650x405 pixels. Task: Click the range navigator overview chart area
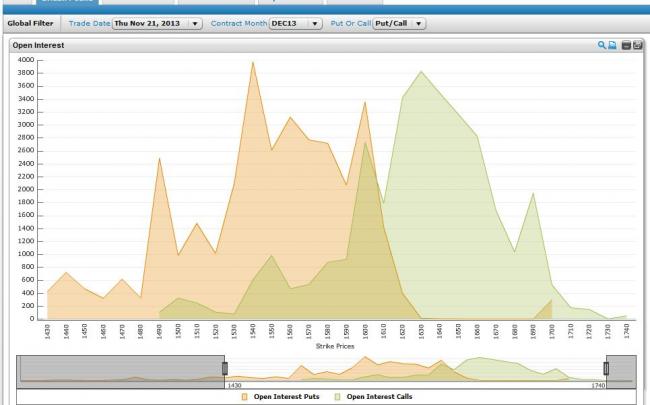(414, 370)
